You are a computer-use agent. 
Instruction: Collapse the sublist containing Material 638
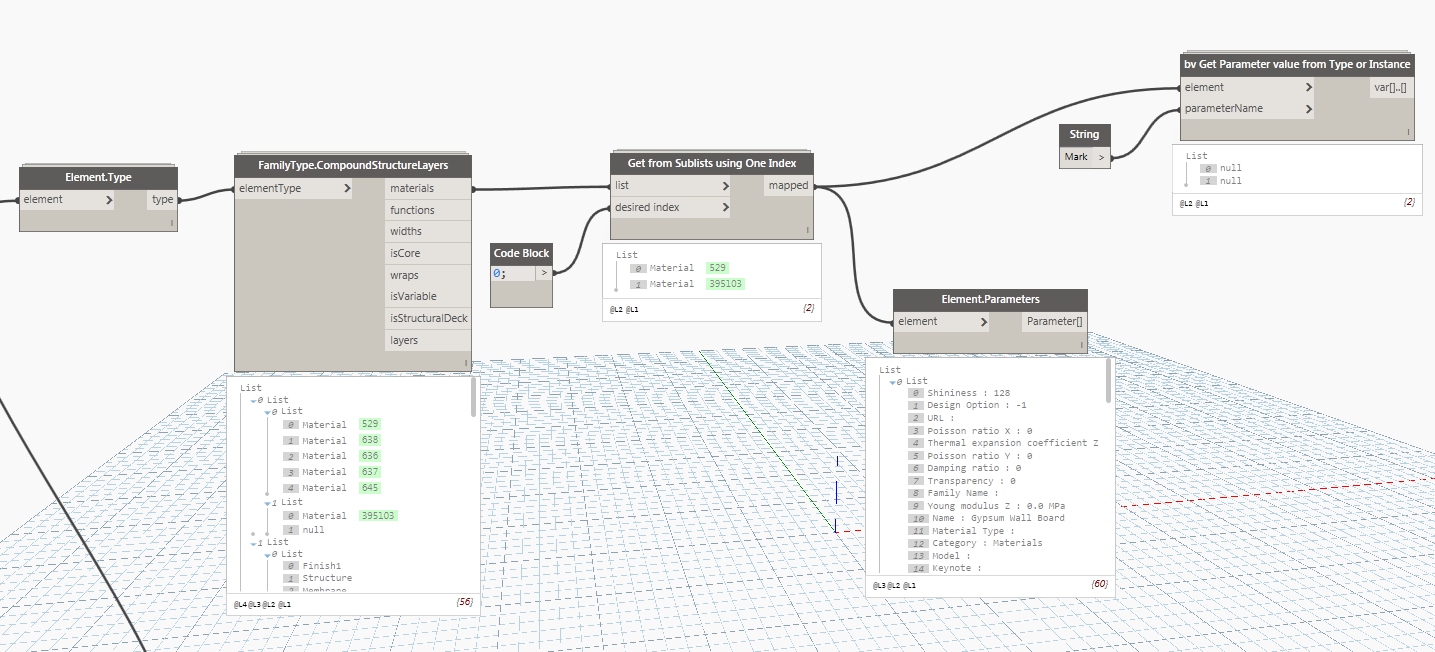268,411
